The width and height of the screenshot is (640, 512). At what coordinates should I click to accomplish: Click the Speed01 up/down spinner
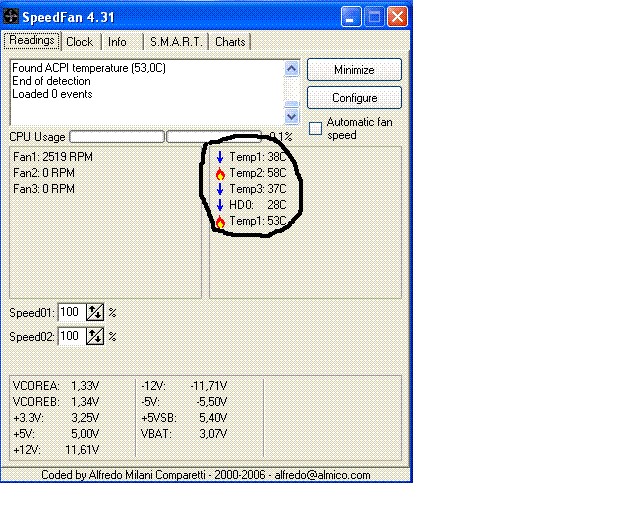[95, 313]
